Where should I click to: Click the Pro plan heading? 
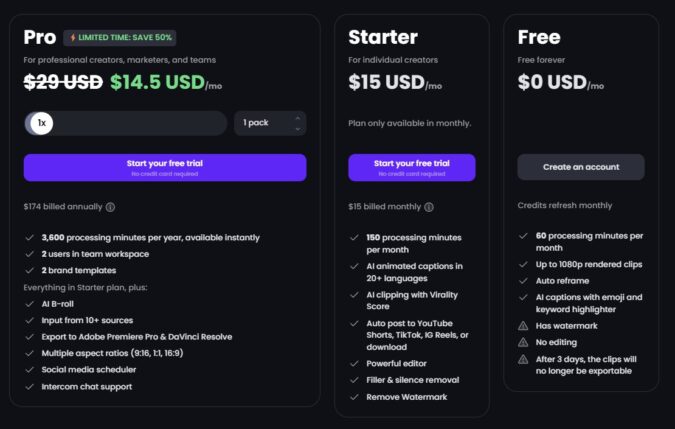[x=39, y=37]
